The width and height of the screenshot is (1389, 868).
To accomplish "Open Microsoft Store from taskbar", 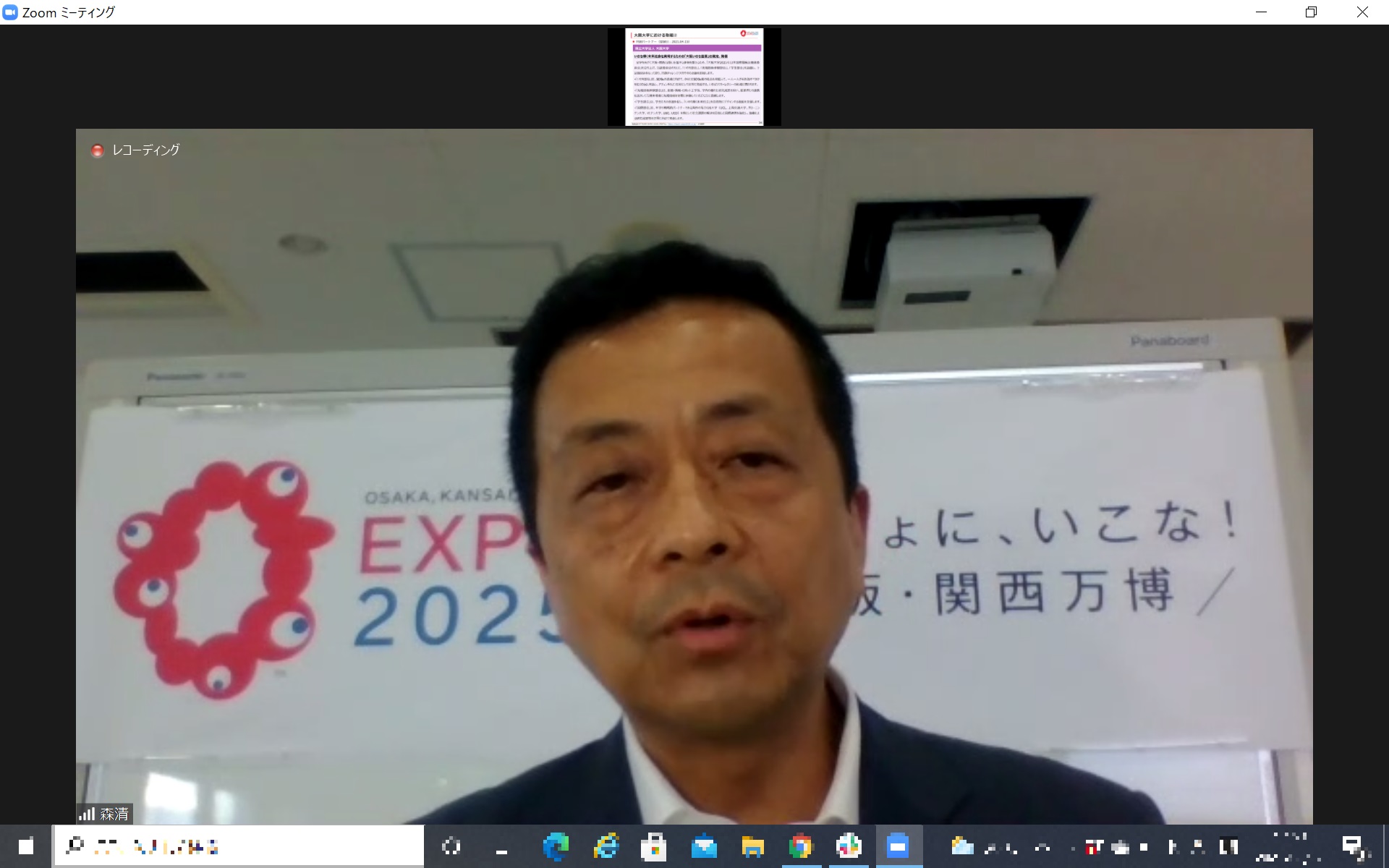I will pos(654,846).
